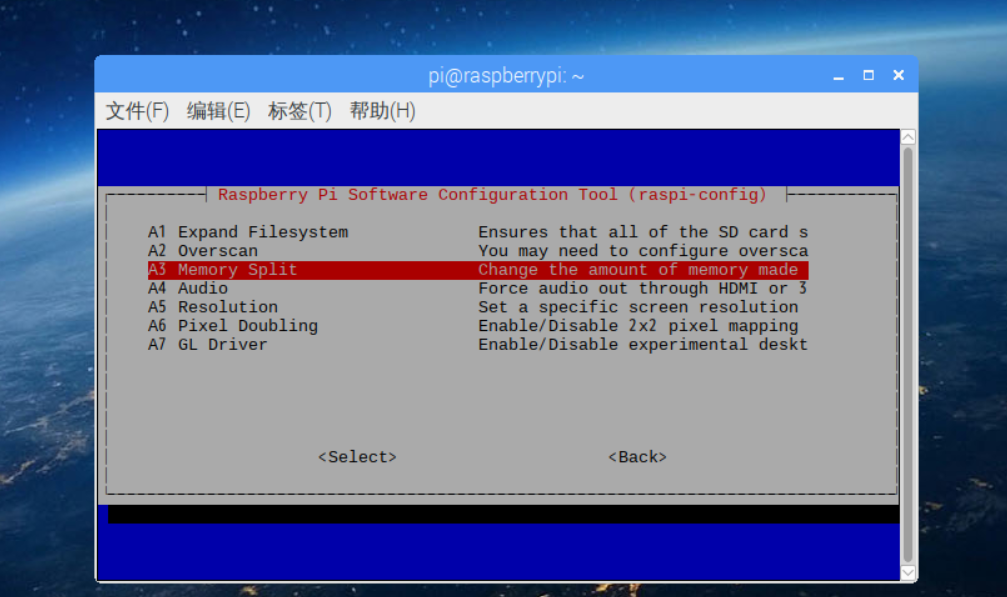This screenshot has width=1007, height=597.
Task: Minimize the pi@raspberrypi terminal window
Action: click(x=838, y=76)
